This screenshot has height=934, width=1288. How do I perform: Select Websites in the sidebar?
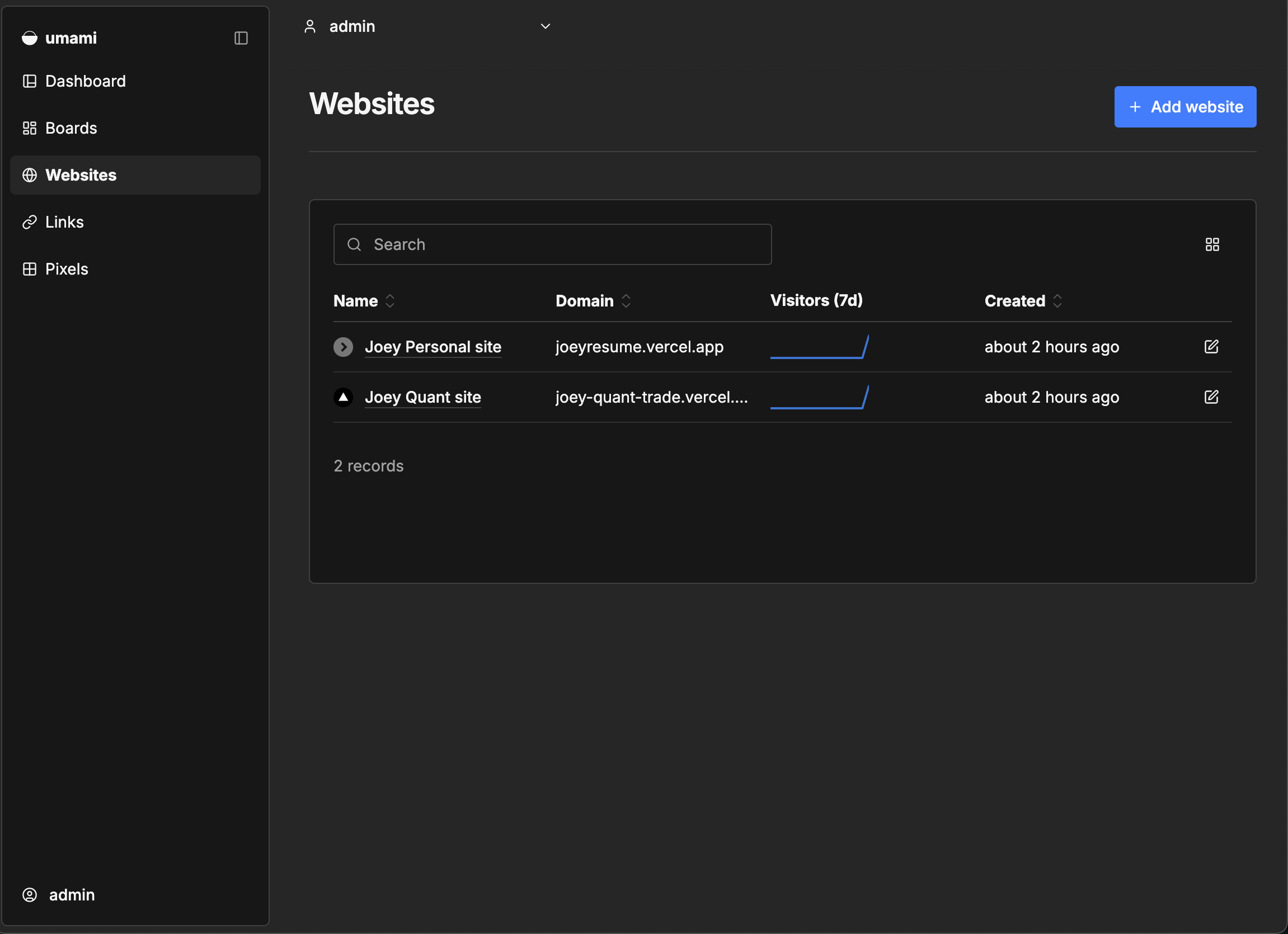coord(135,175)
